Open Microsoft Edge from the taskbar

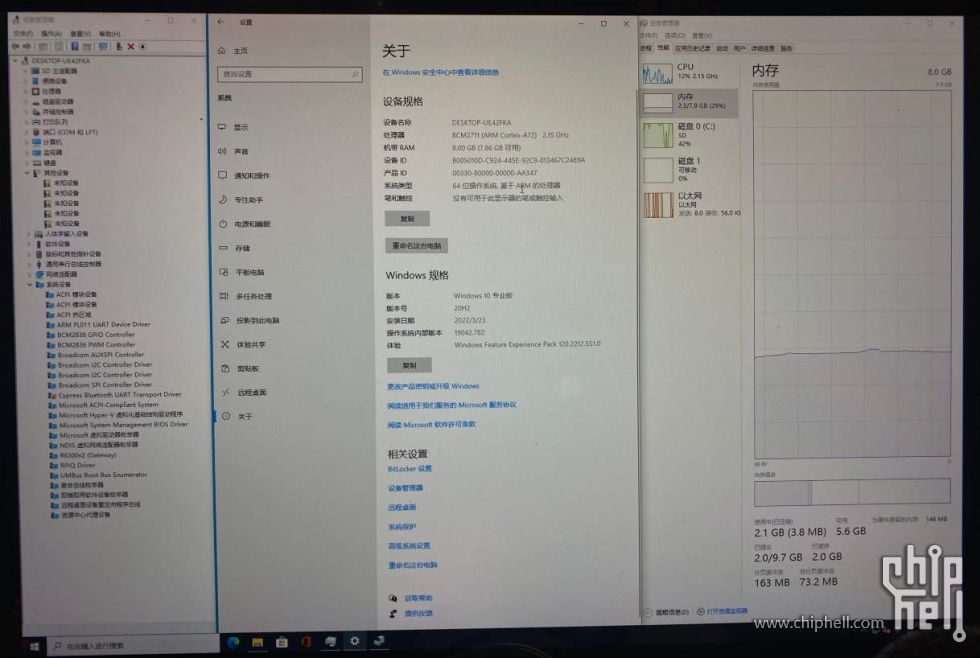click(x=233, y=642)
